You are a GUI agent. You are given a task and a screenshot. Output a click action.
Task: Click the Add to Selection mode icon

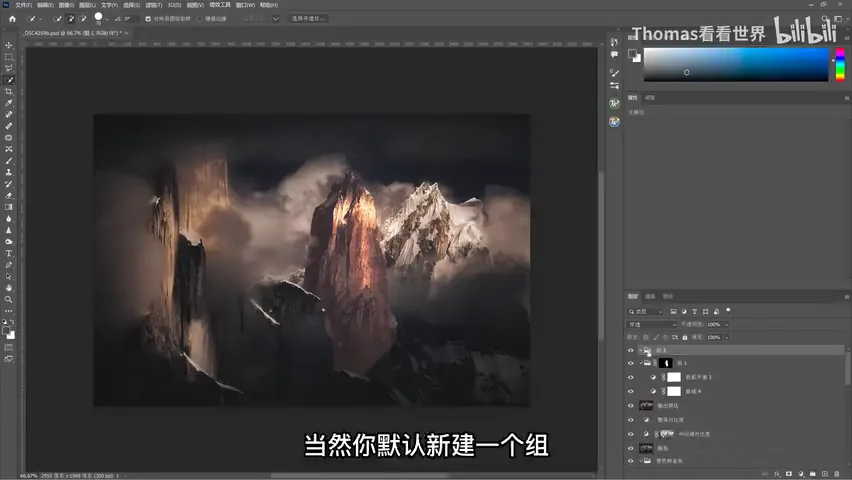tap(70, 18)
